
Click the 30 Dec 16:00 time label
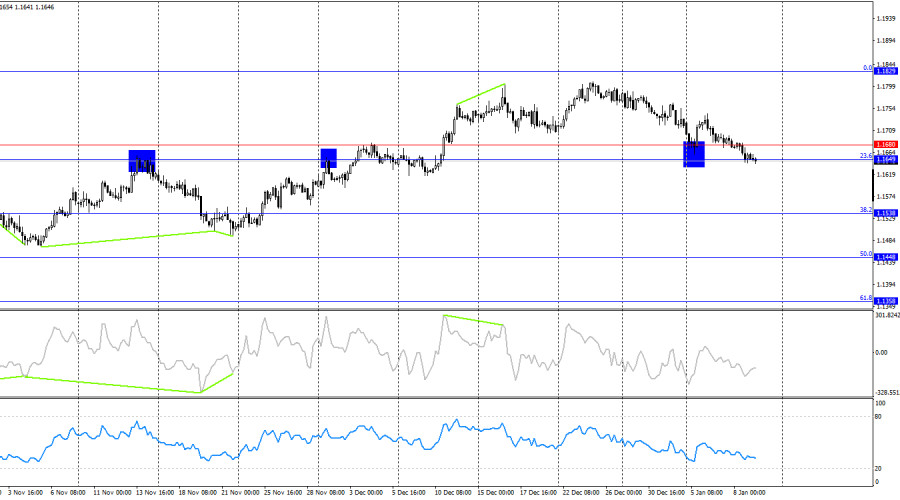pos(667,493)
